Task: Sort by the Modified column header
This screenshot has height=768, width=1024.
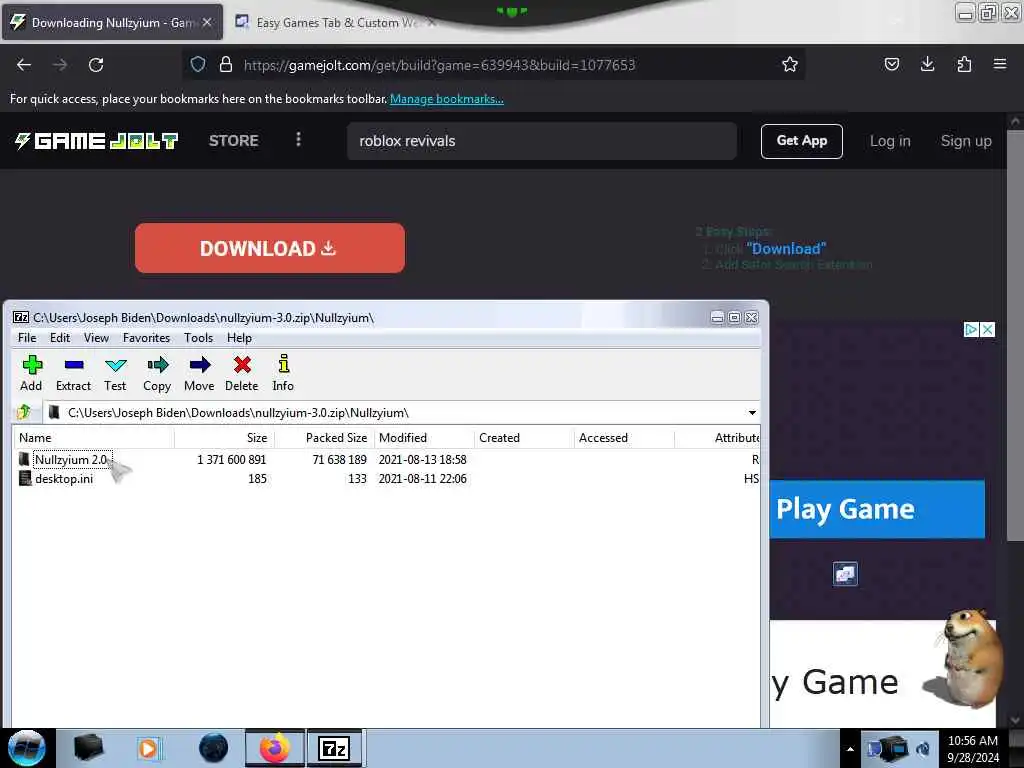Action: [424, 438]
